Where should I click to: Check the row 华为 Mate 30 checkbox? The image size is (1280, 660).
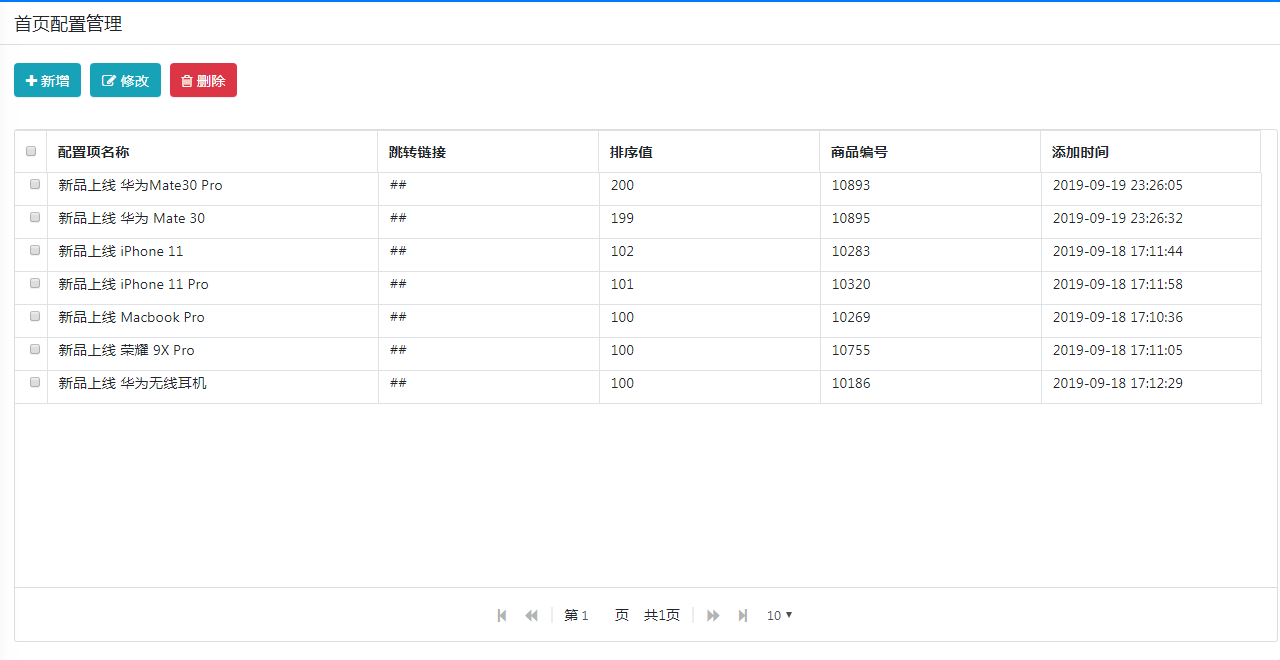pyautogui.click(x=35, y=217)
